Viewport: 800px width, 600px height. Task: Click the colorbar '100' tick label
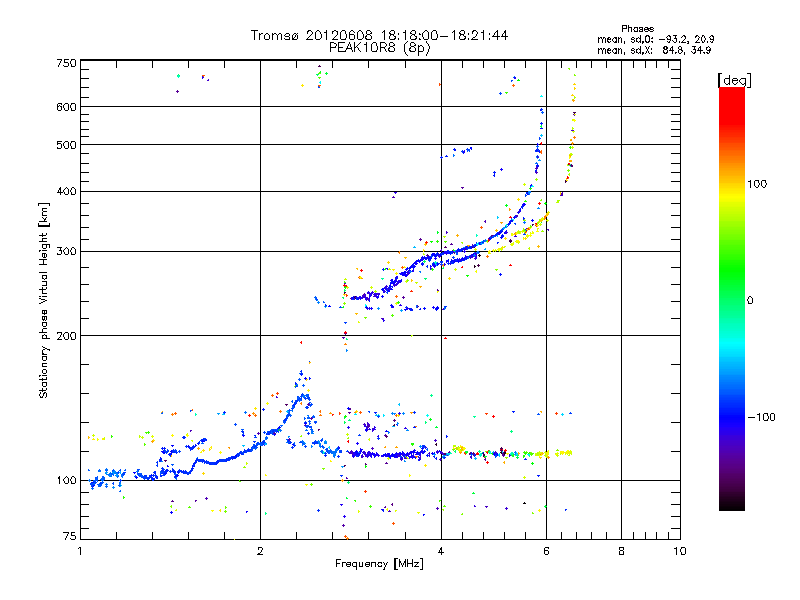757,184
